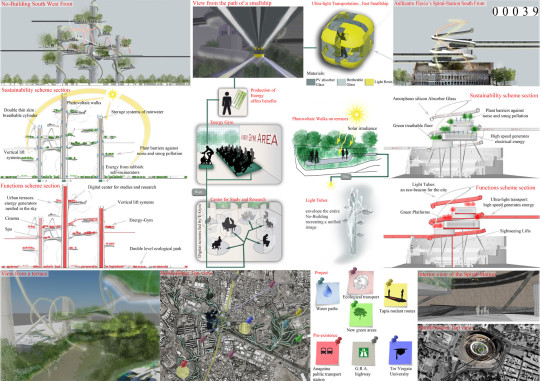This screenshot has height=381, width=540.
Task: Select the green G.R.A. highway sign icon
Action: (x=363, y=353)
